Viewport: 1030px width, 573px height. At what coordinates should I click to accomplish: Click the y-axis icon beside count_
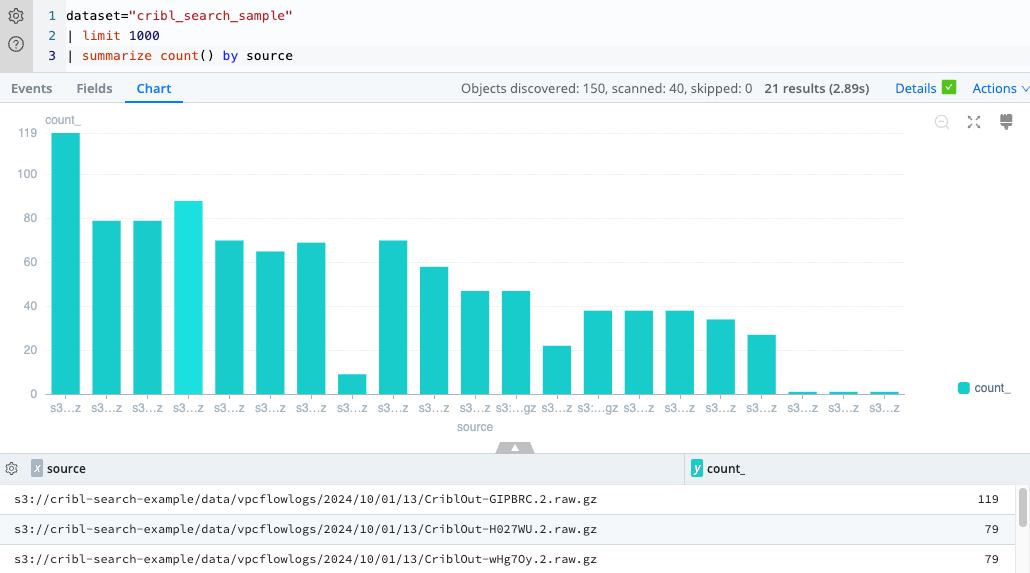697,468
